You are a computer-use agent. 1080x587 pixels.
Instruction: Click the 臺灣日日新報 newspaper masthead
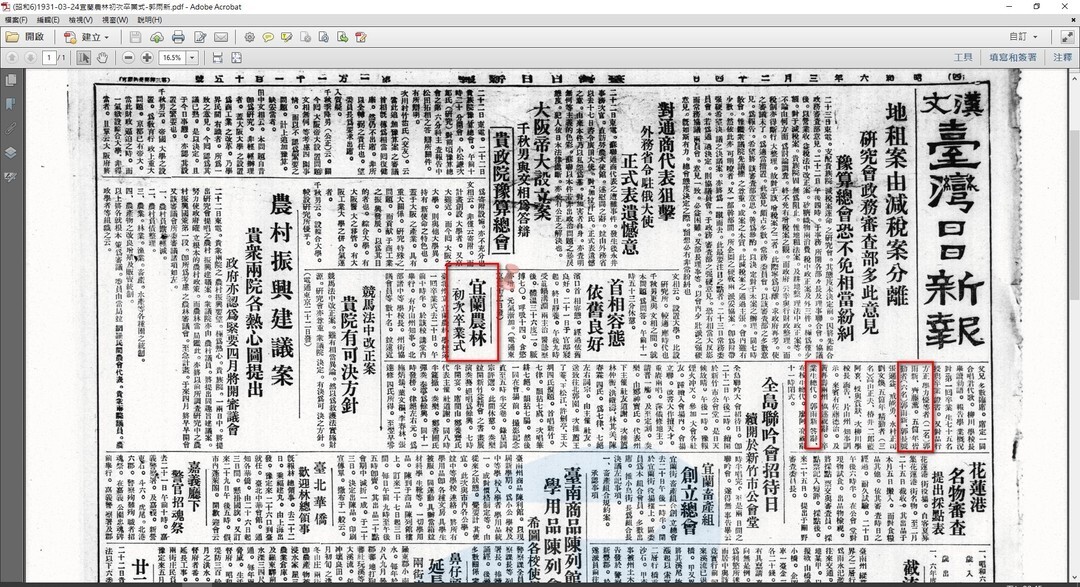click(955, 232)
